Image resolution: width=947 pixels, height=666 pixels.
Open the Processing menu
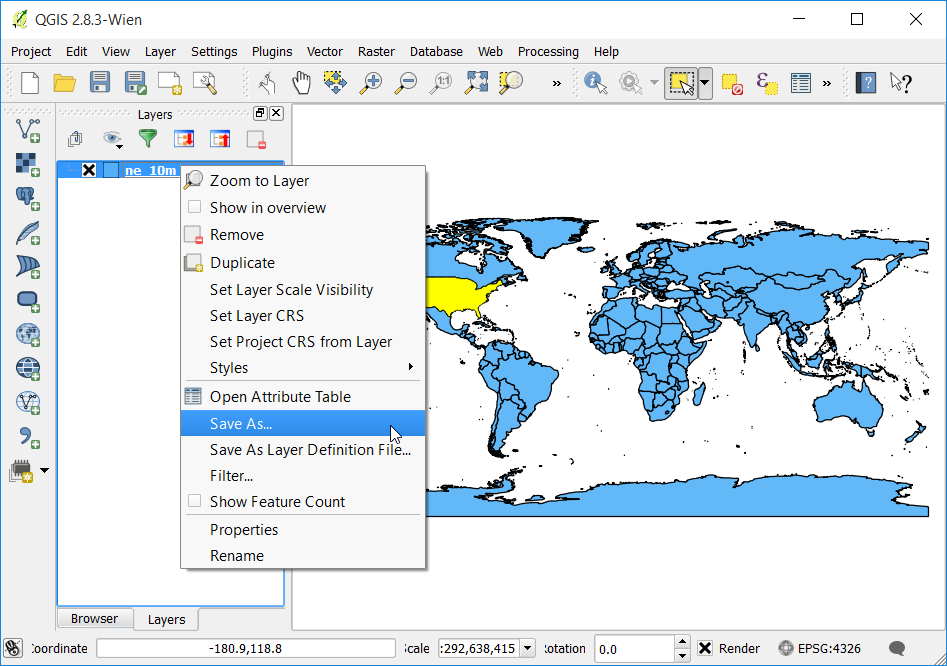(548, 52)
